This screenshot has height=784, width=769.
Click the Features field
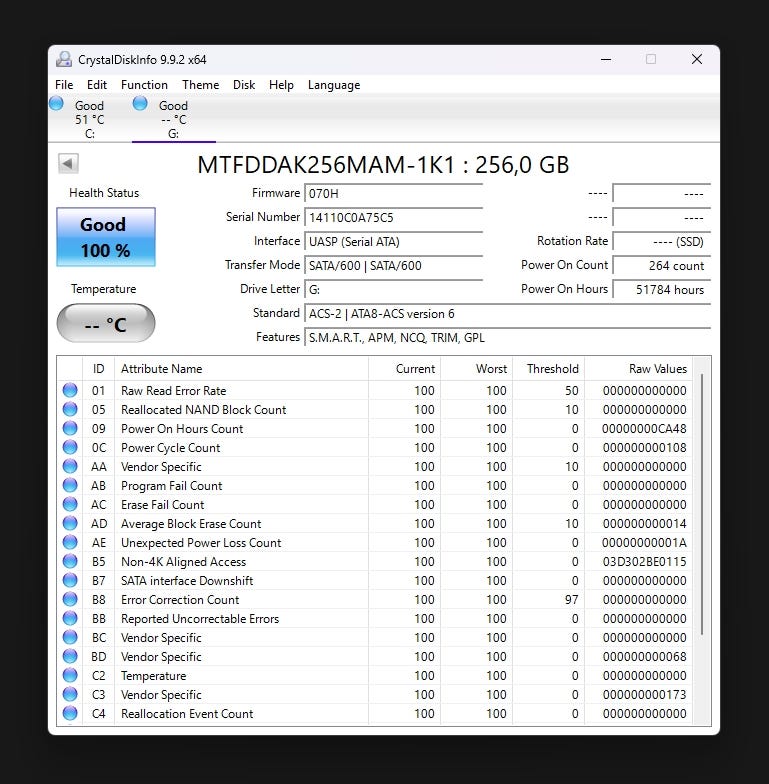click(508, 338)
